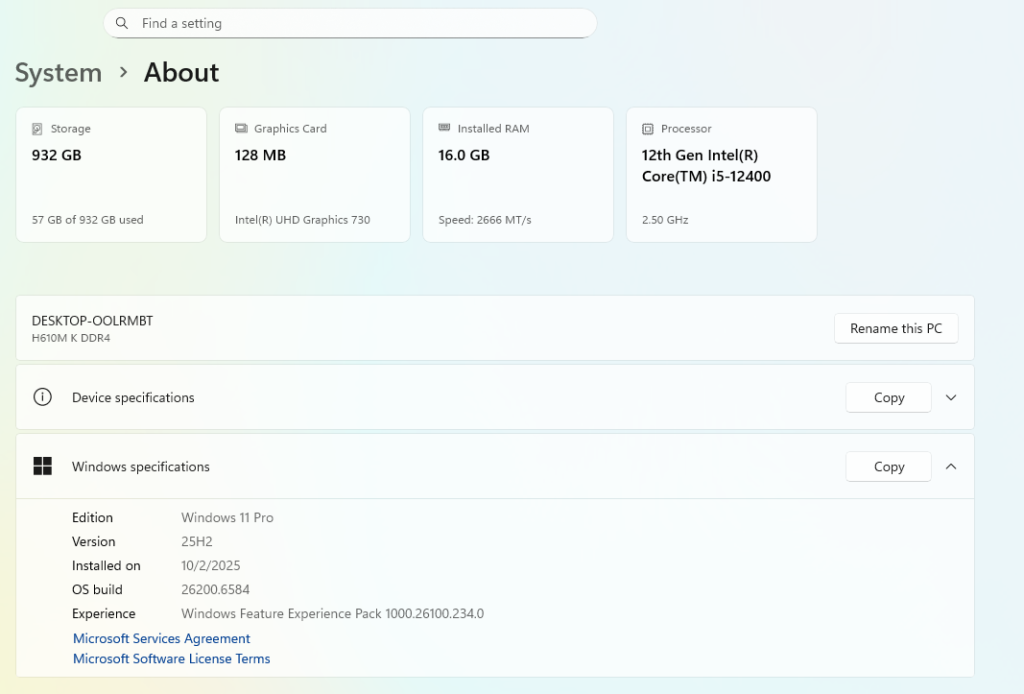The image size is (1024, 694).
Task: Type in the Find a setting box
Action: [360, 23]
